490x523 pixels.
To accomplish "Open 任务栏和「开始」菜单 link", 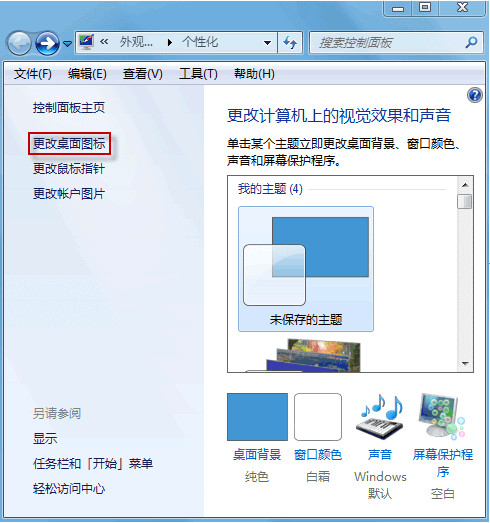I will (93, 464).
